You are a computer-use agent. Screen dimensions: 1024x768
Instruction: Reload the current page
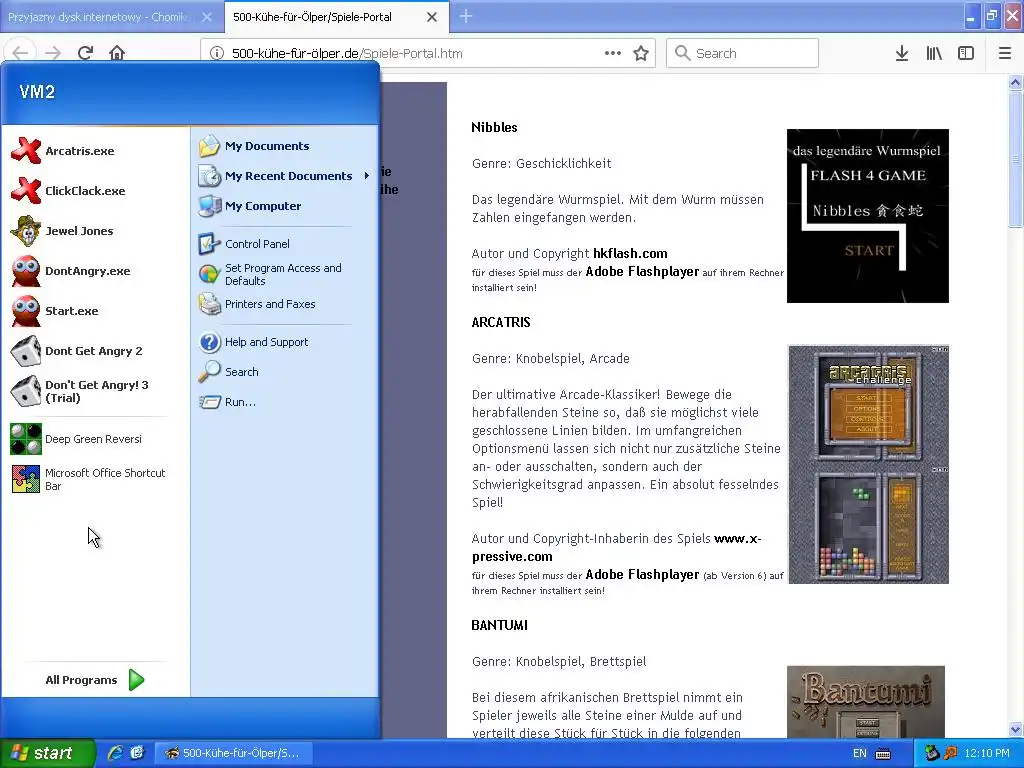click(x=85, y=53)
